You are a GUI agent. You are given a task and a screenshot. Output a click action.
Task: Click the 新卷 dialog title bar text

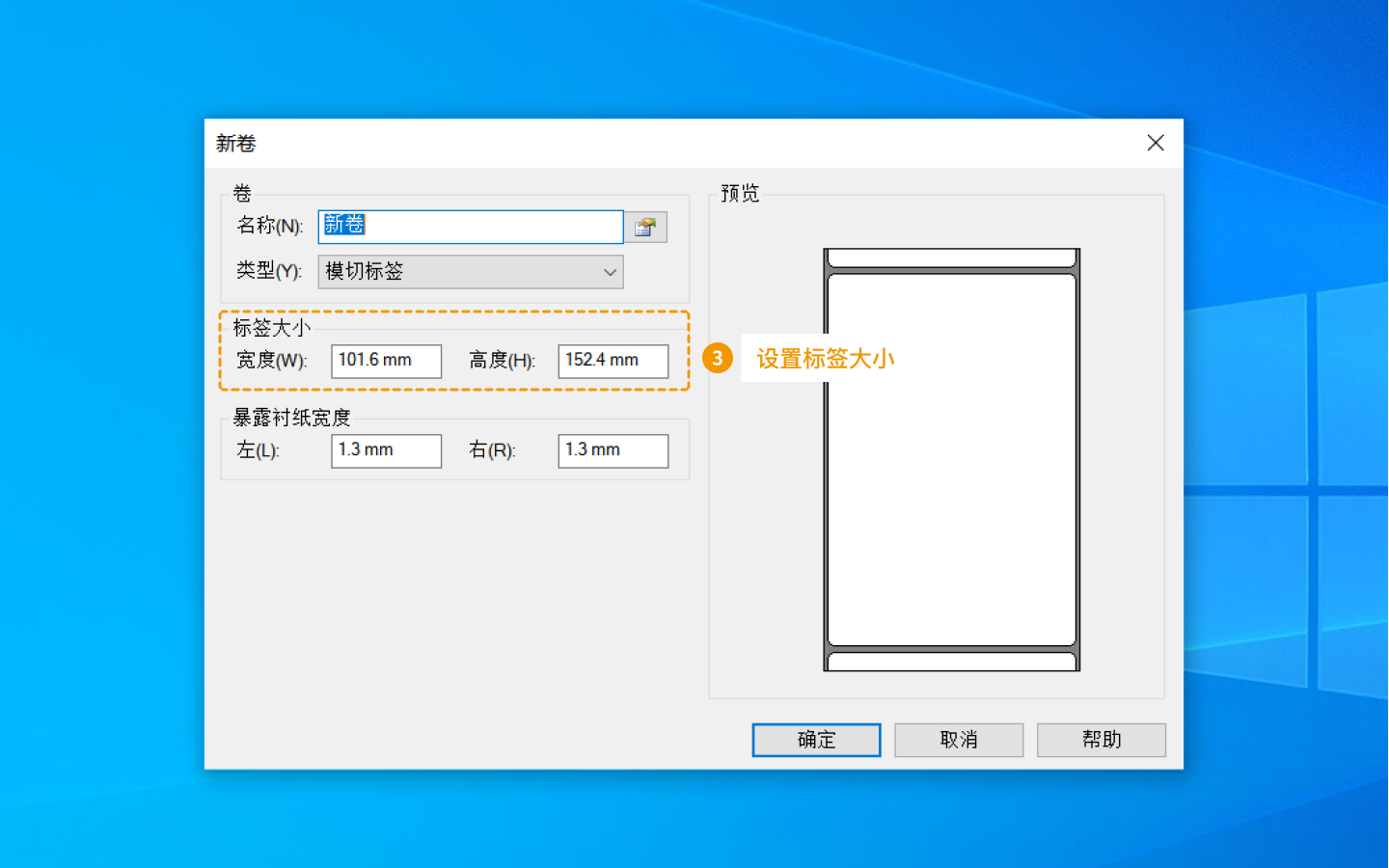click(x=236, y=144)
